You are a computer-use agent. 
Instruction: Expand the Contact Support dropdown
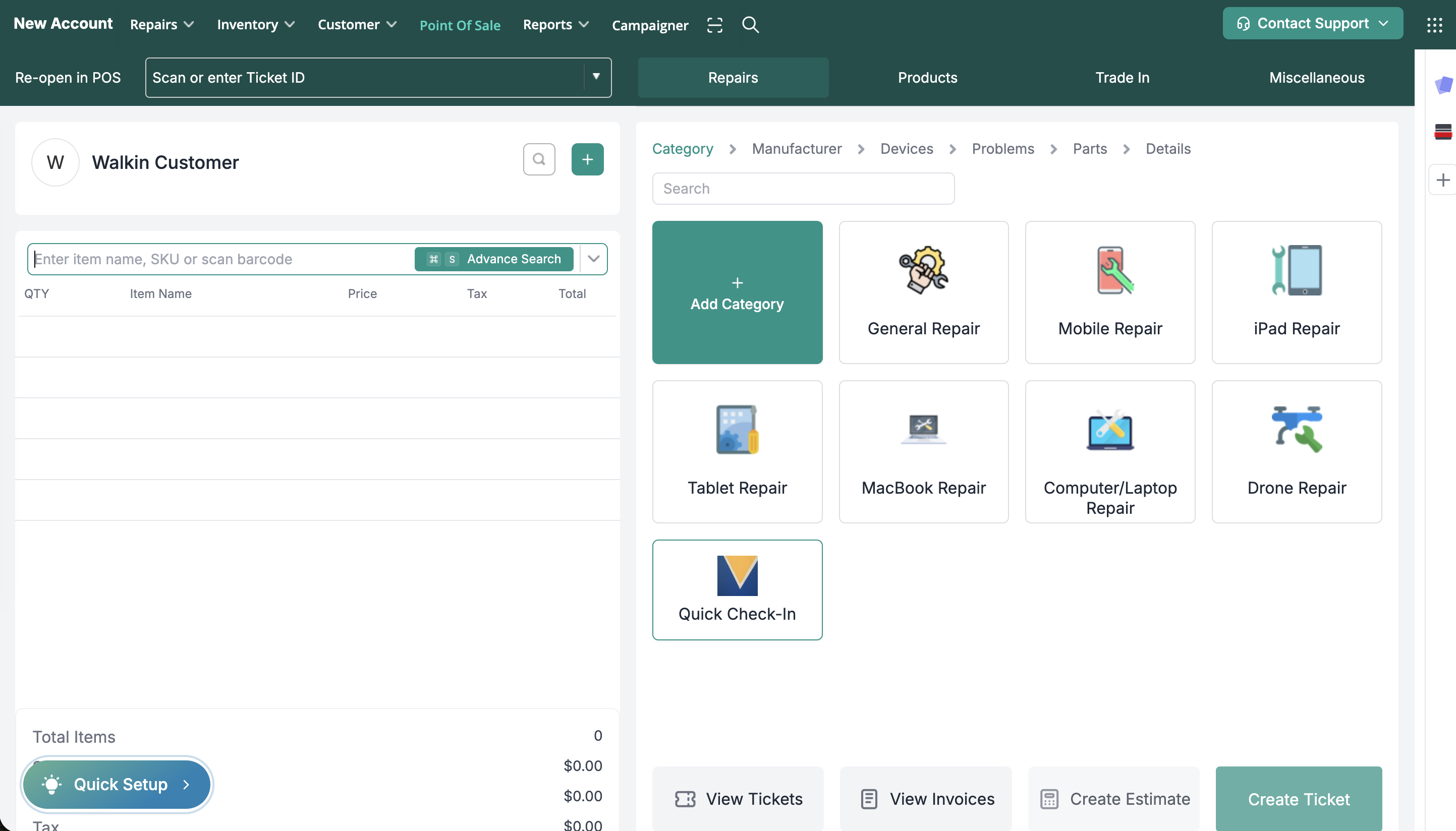1312,23
